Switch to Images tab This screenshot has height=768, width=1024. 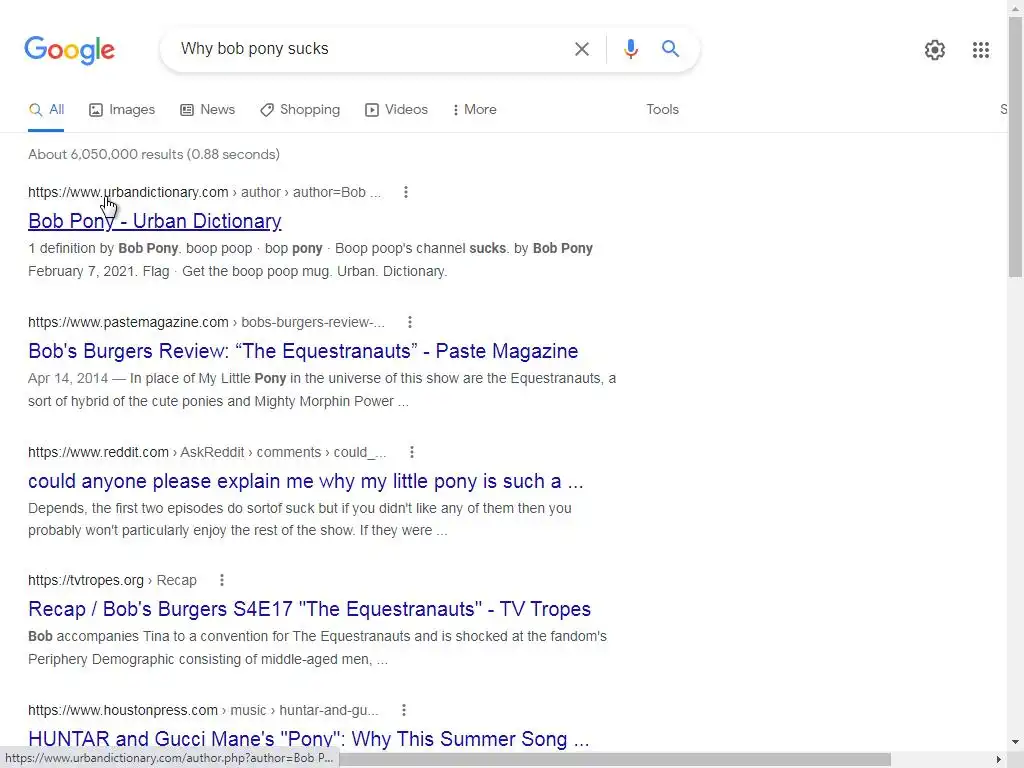(122, 110)
